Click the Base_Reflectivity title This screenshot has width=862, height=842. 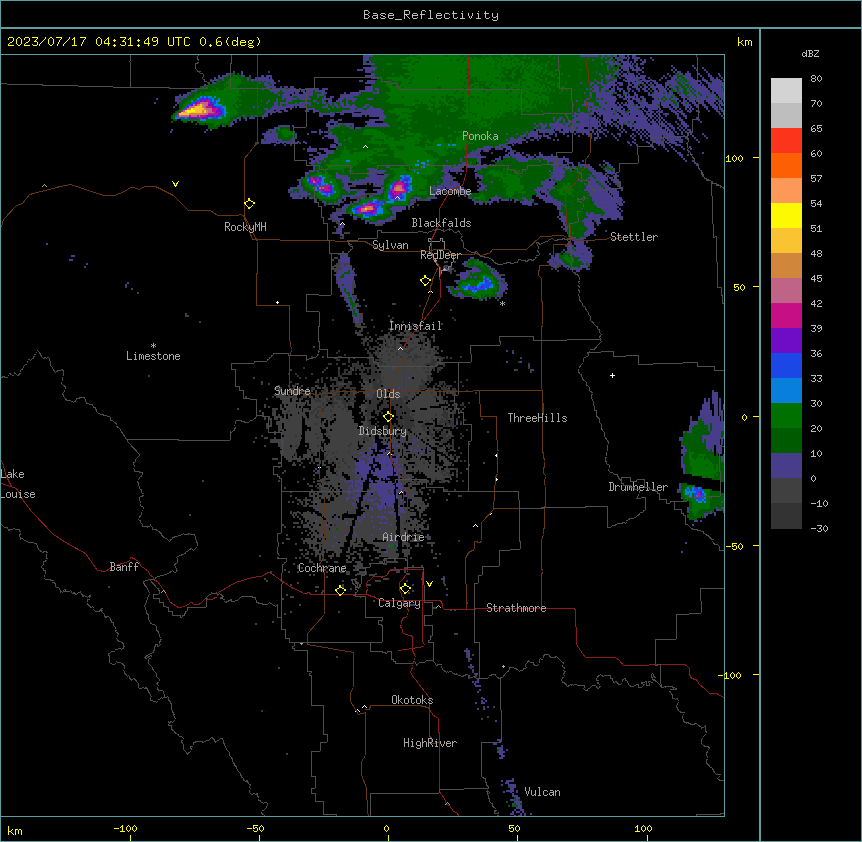(x=431, y=15)
